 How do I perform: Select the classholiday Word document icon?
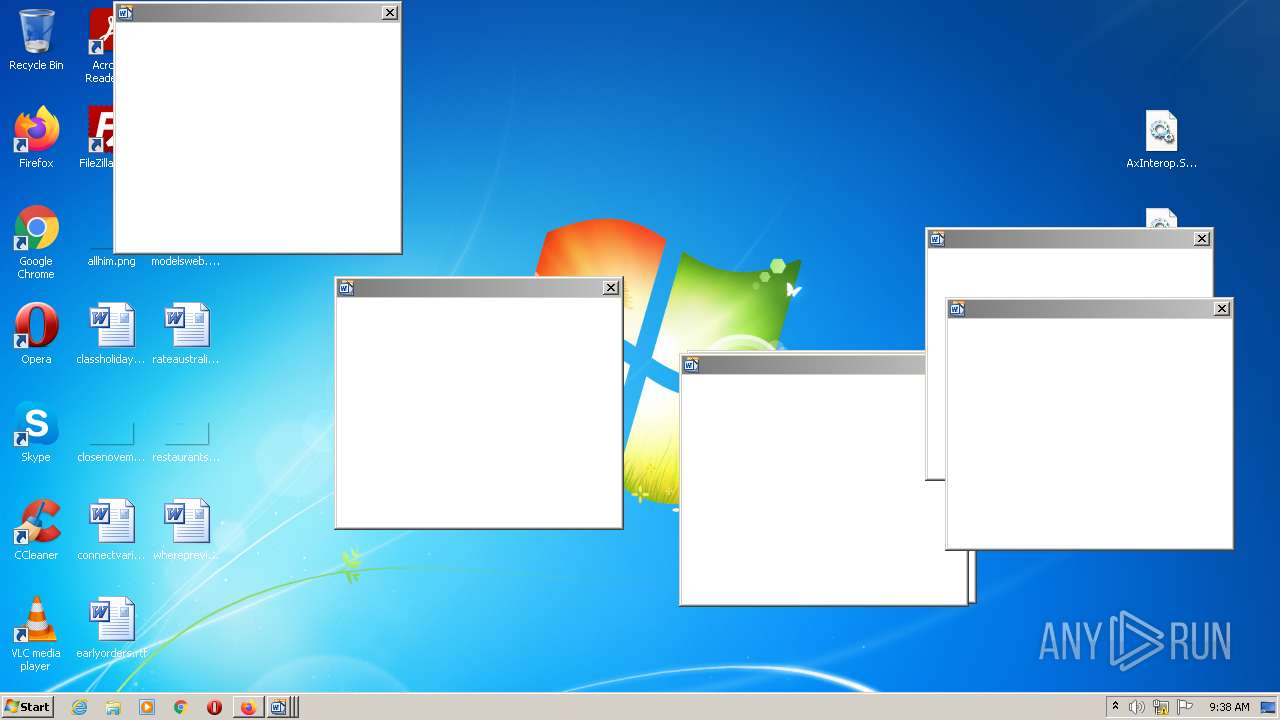tap(111, 334)
